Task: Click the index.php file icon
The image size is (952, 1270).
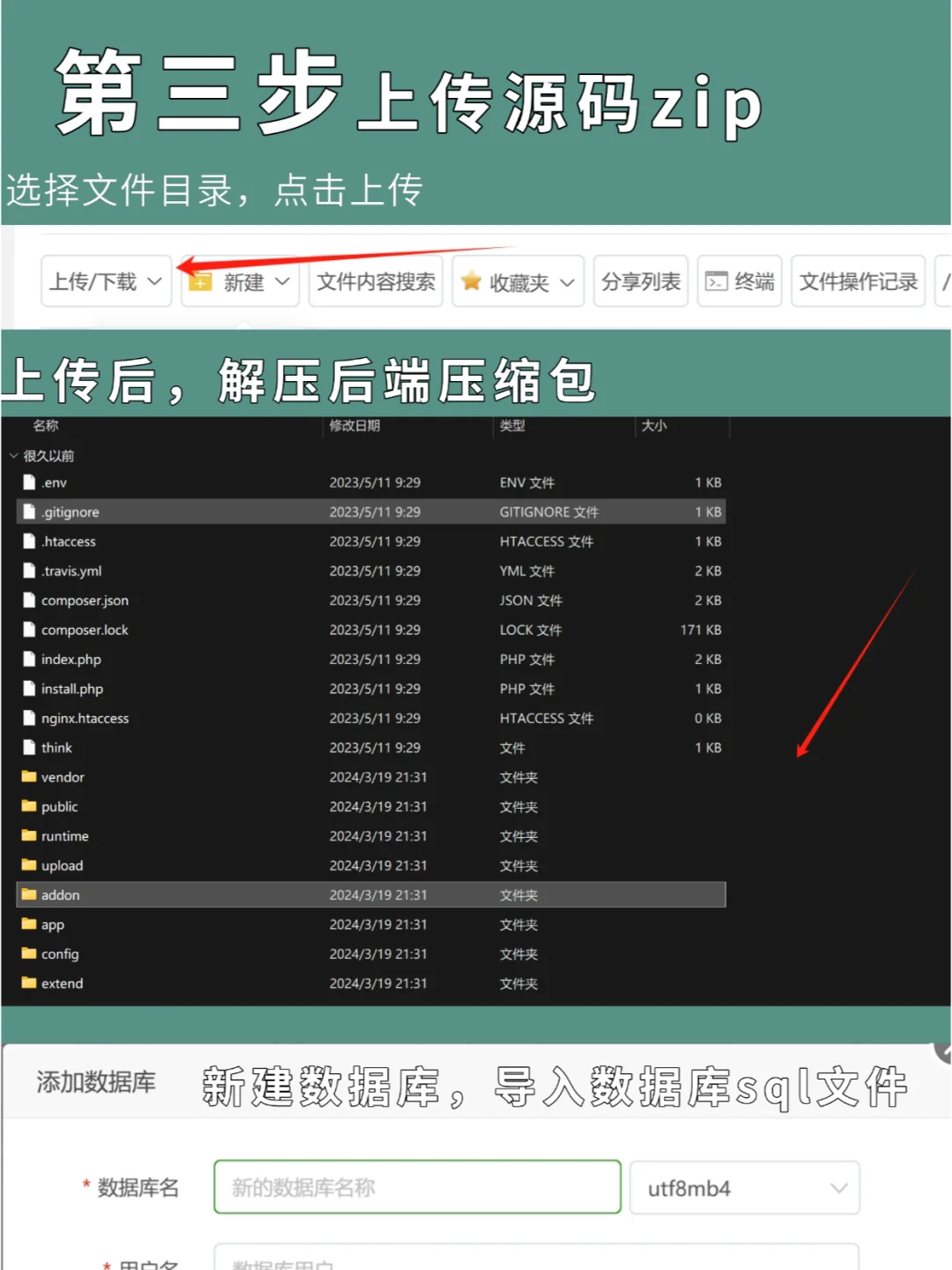Action: point(29,659)
